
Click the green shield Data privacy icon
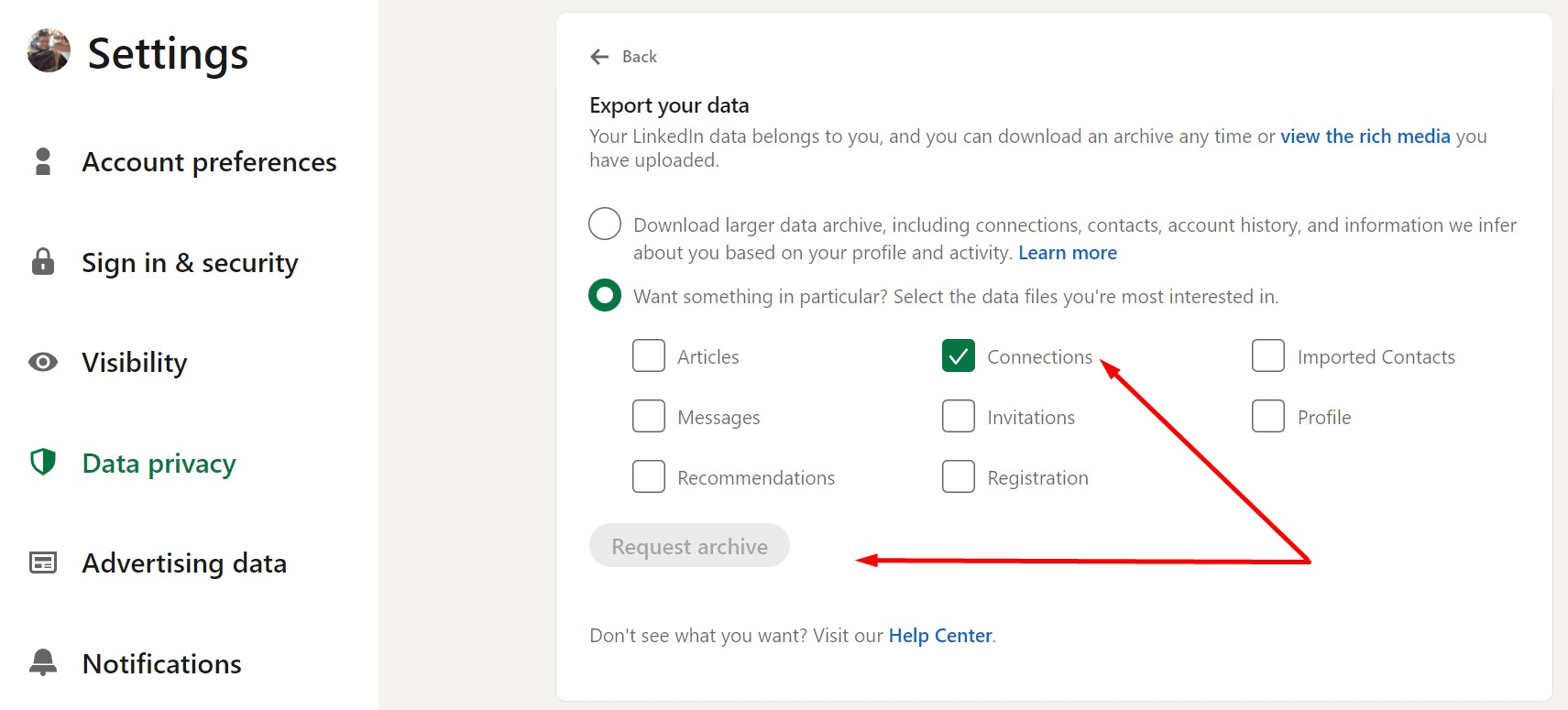(43, 462)
